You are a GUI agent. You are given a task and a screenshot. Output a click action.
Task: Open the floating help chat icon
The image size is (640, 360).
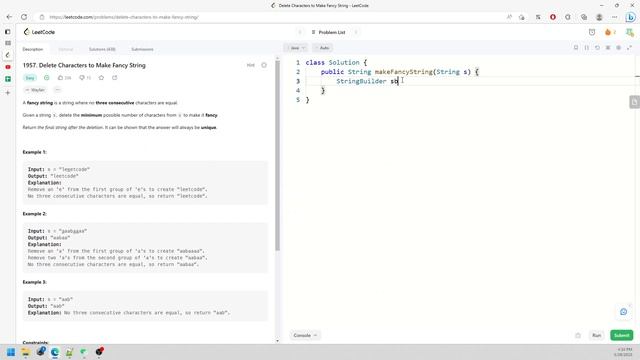click(623, 312)
